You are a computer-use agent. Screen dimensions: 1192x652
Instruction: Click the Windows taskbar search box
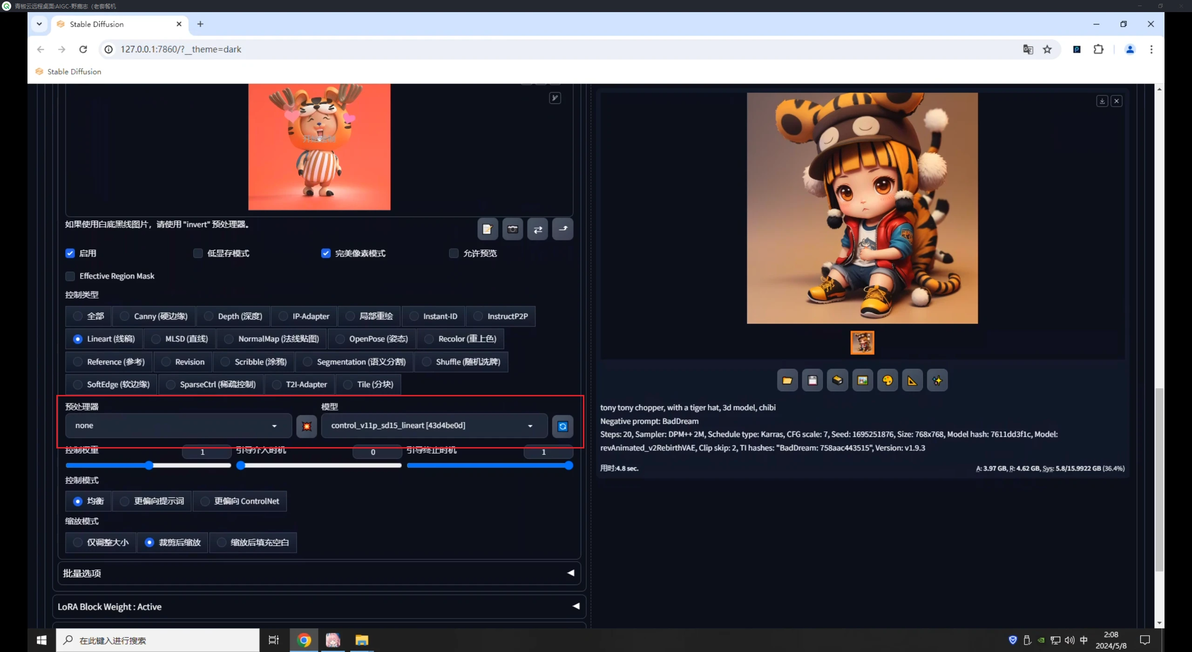click(x=158, y=640)
